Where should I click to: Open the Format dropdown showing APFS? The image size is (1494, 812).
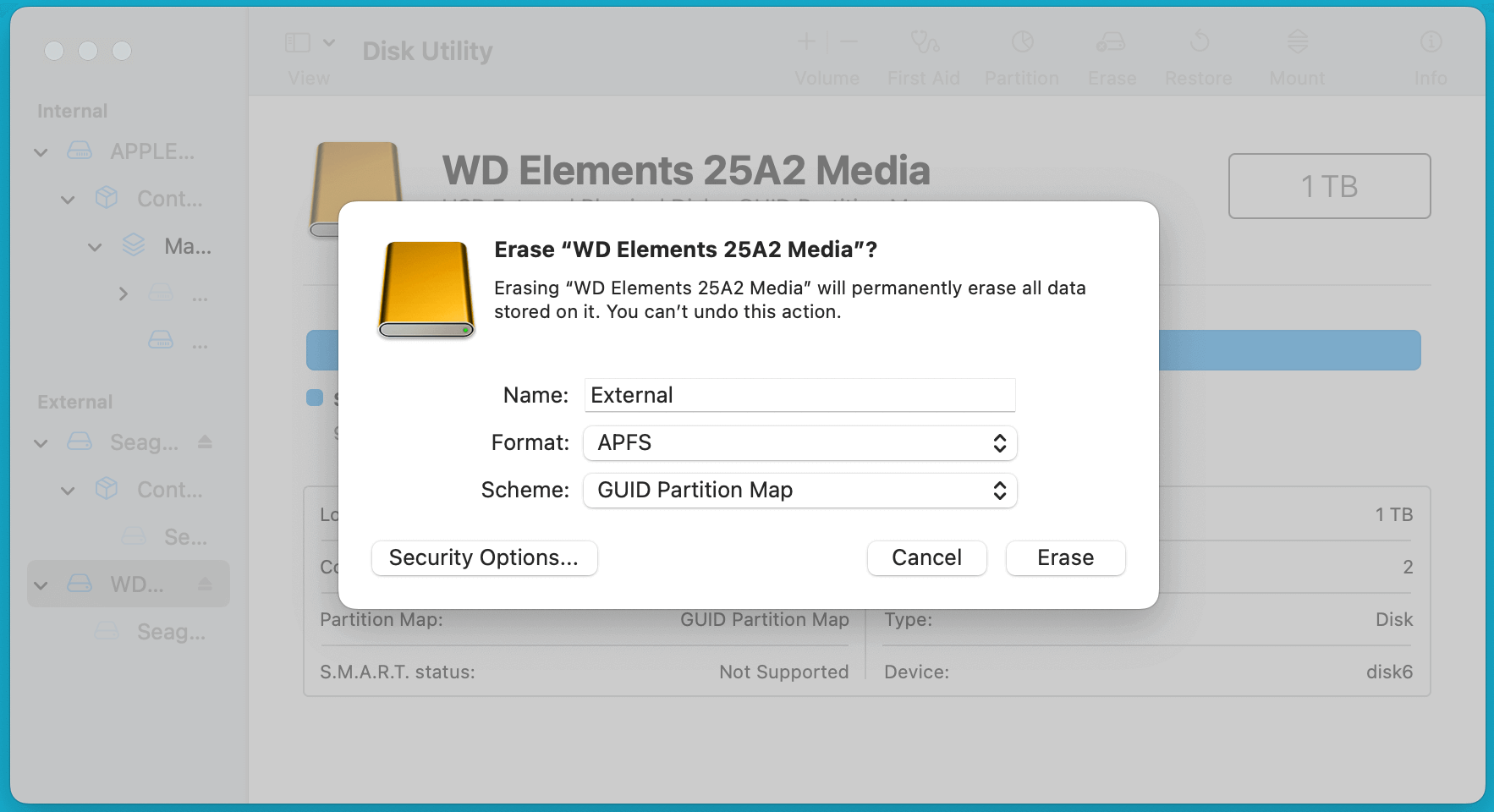(x=799, y=442)
